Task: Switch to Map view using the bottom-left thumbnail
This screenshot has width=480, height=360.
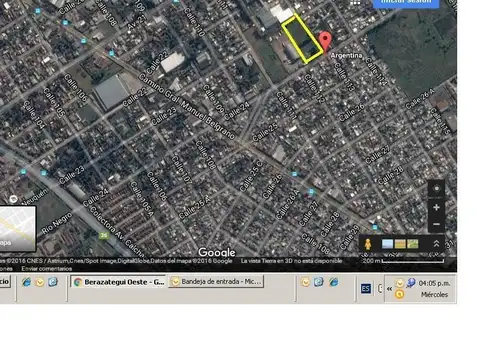Action: click(x=17, y=229)
